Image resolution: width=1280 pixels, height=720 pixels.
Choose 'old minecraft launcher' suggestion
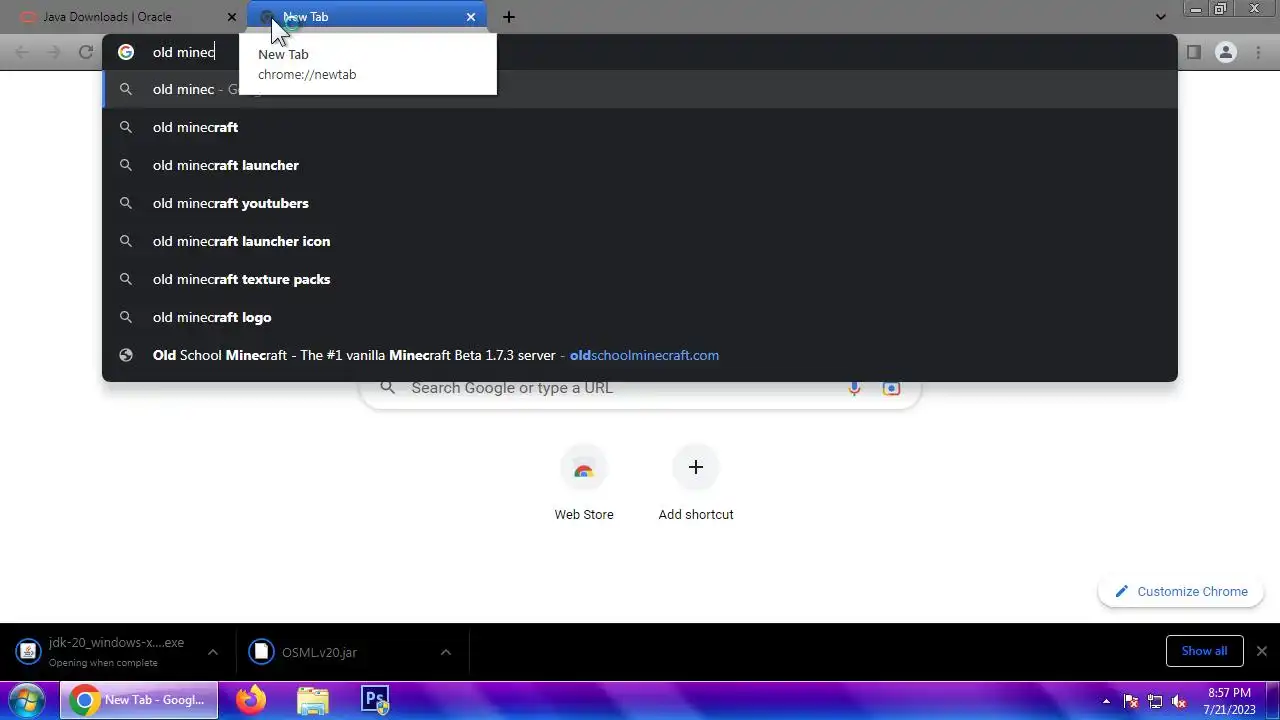click(640, 165)
